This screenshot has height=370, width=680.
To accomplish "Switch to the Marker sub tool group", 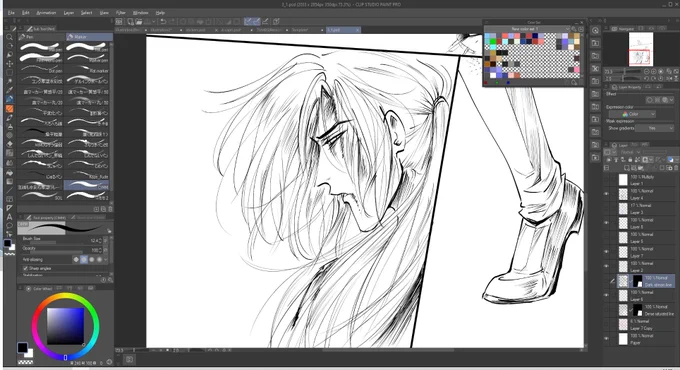I will click(89, 37).
